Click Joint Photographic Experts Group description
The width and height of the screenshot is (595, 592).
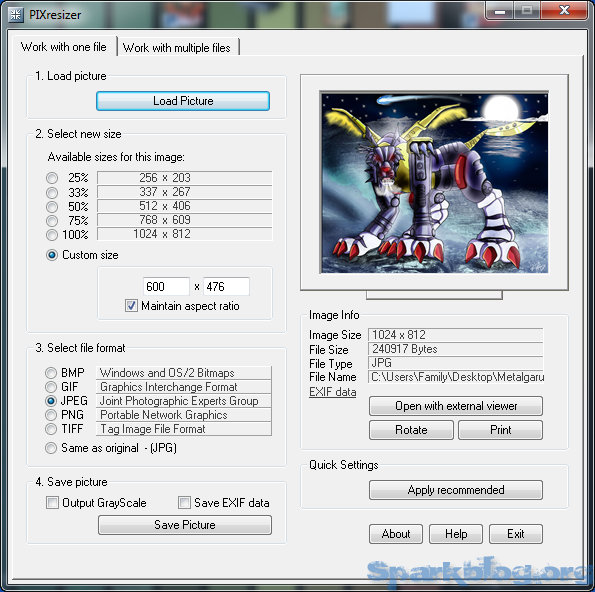coord(184,401)
